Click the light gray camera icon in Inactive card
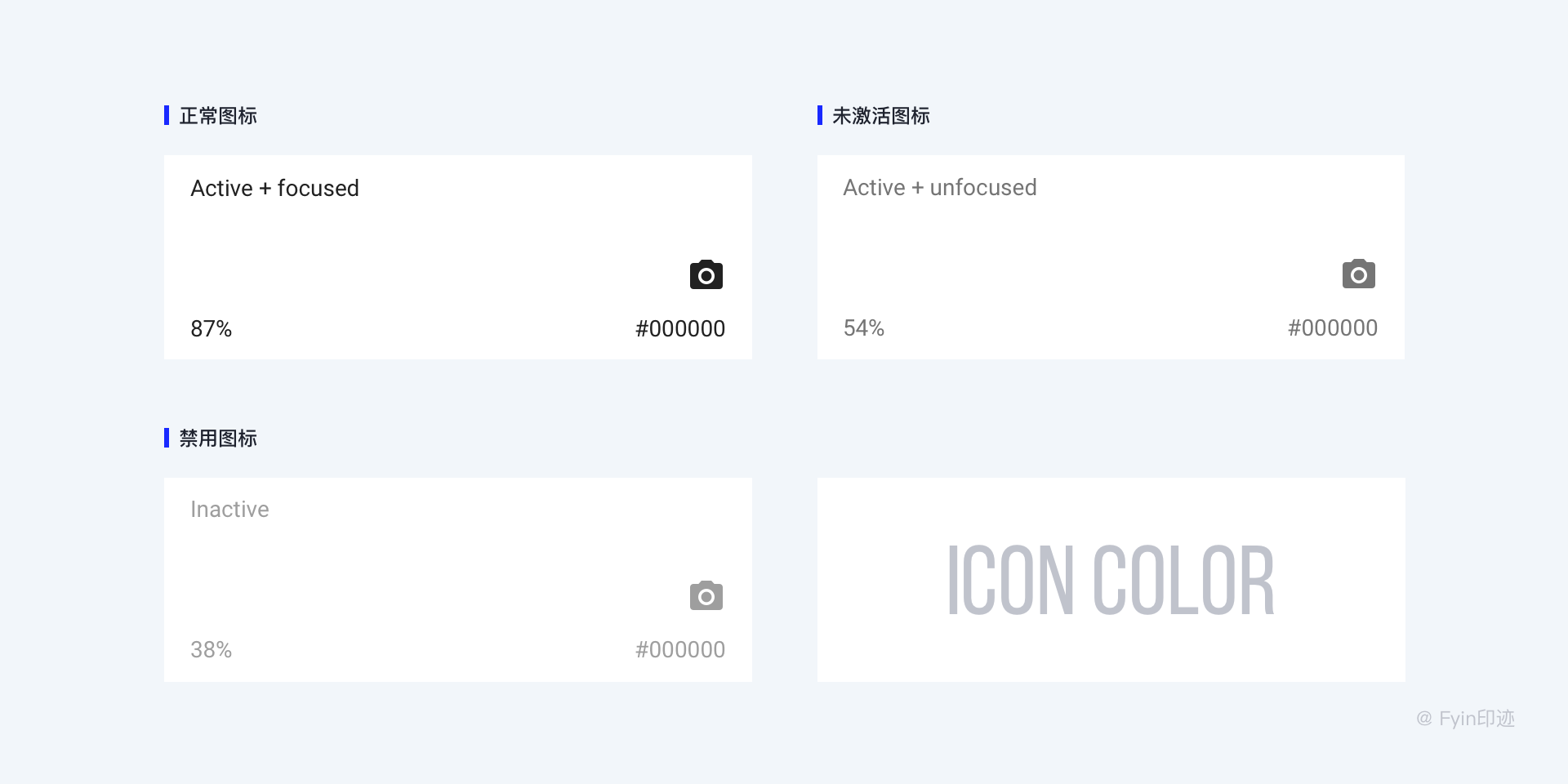Screen dimensions: 1568x784 click(x=706, y=596)
